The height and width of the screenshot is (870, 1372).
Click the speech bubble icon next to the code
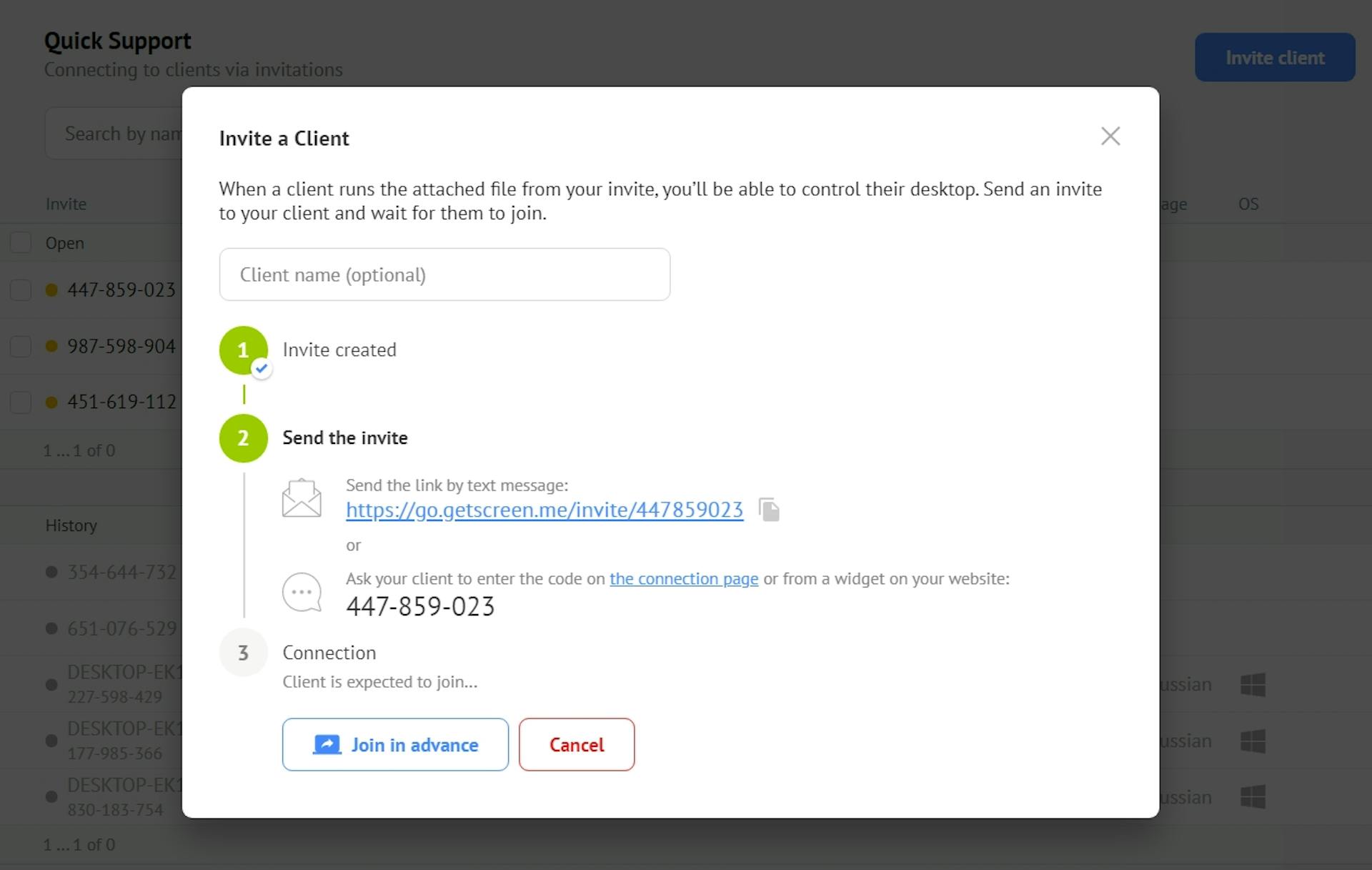(x=302, y=592)
